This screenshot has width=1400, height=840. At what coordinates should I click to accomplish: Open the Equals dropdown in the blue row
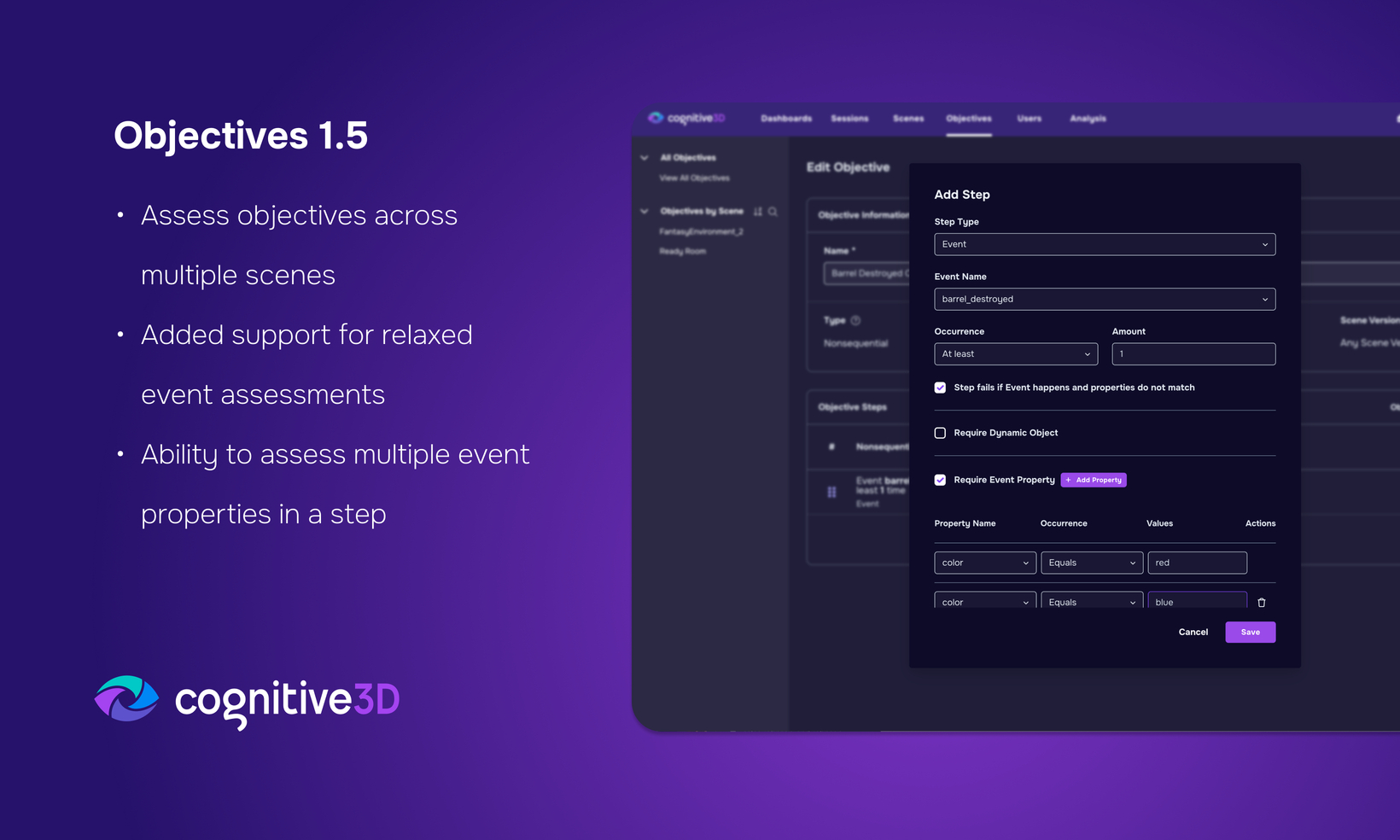click(1092, 600)
